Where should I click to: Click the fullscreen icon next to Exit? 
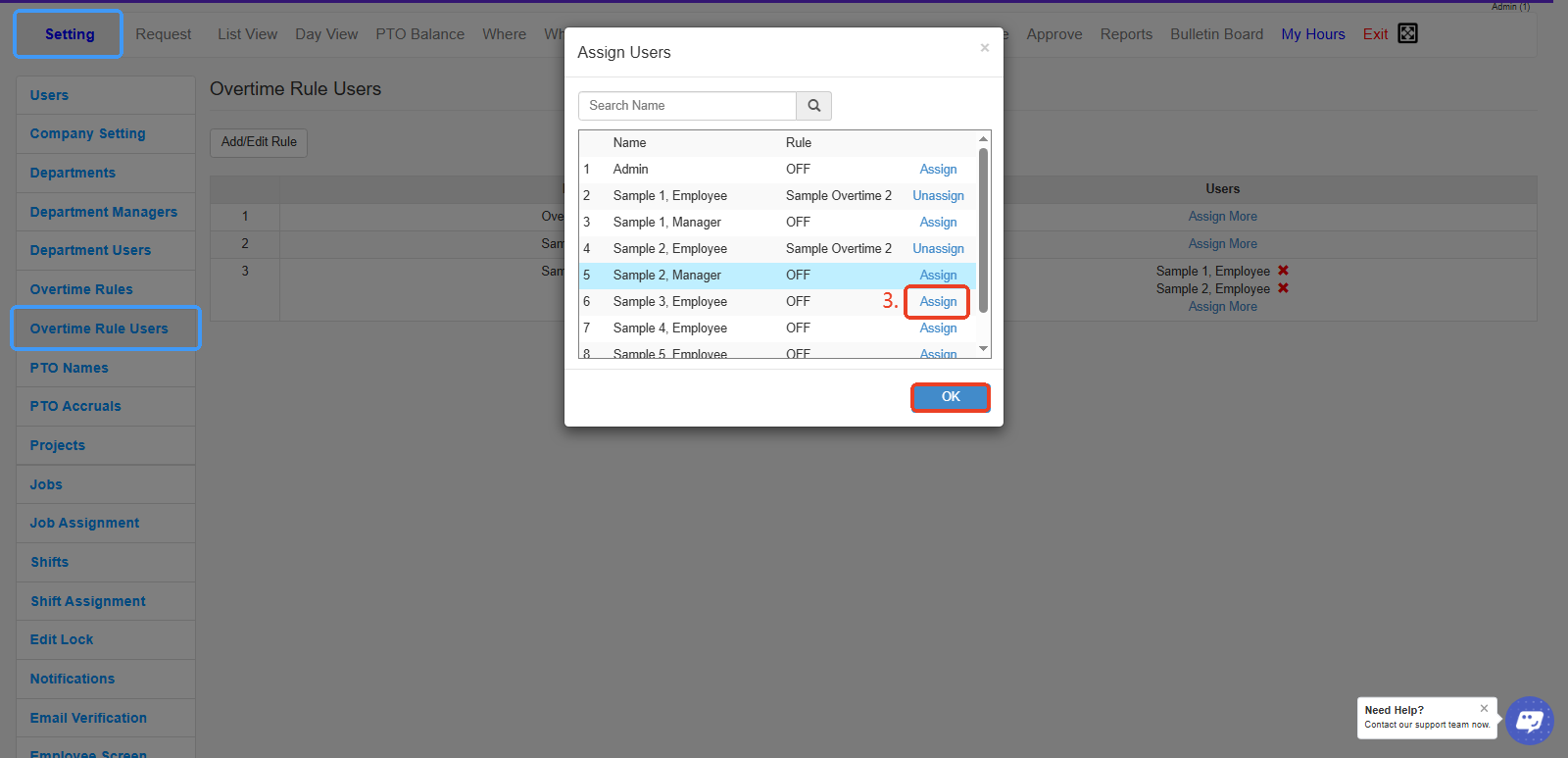(x=1407, y=33)
